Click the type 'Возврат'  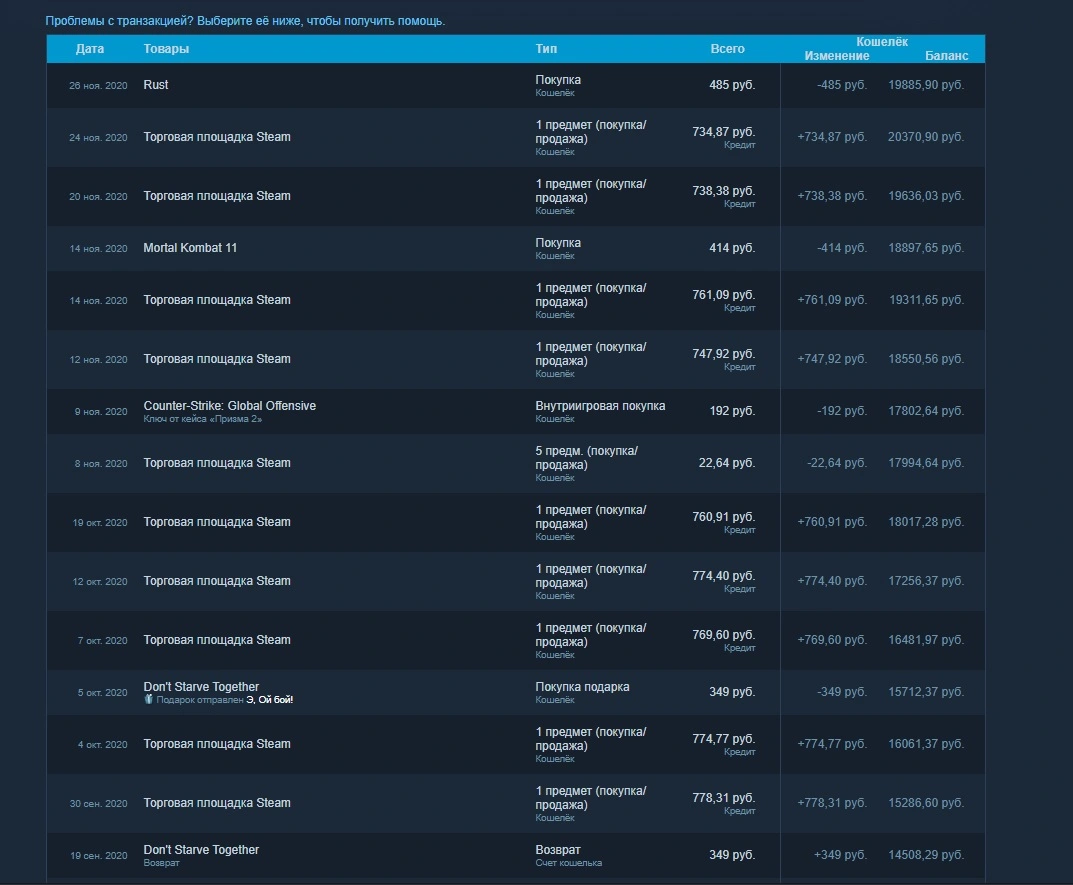coord(558,849)
